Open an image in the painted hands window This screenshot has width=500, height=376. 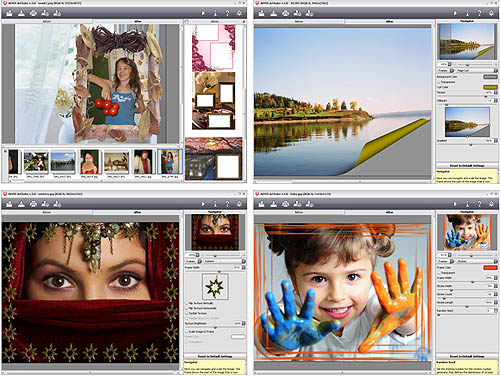click(262, 204)
